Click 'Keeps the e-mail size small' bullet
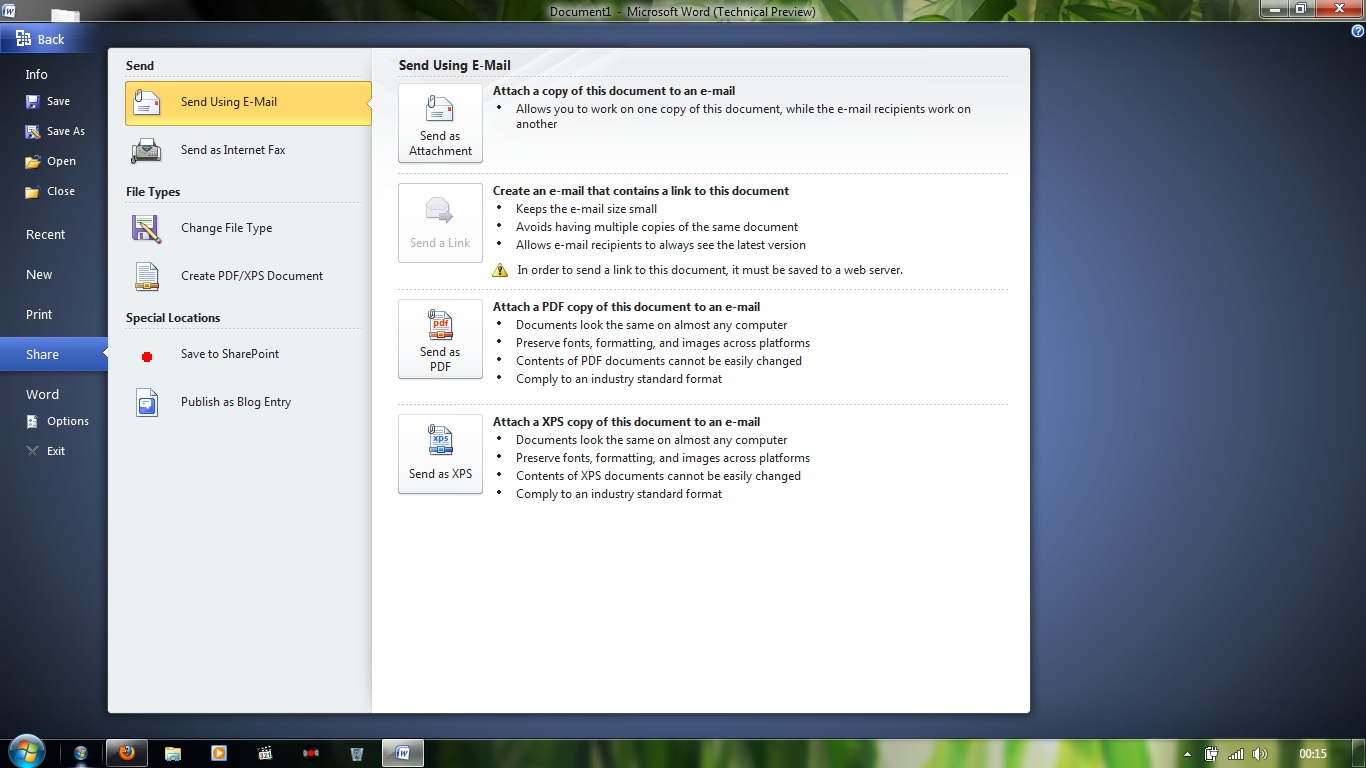This screenshot has width=1366, height=768. point(586,209)
